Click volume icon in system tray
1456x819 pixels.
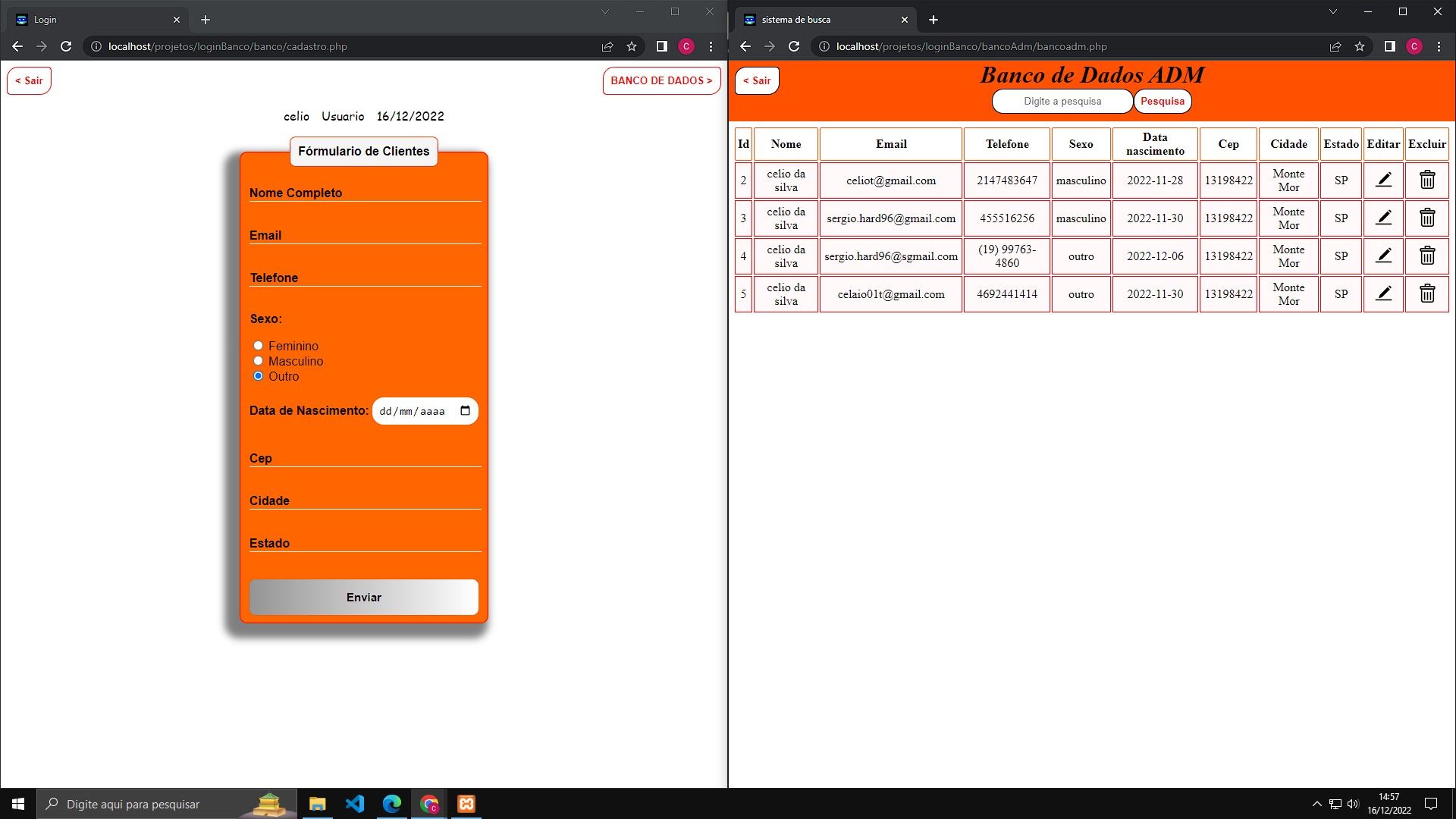click(1353, 804)
